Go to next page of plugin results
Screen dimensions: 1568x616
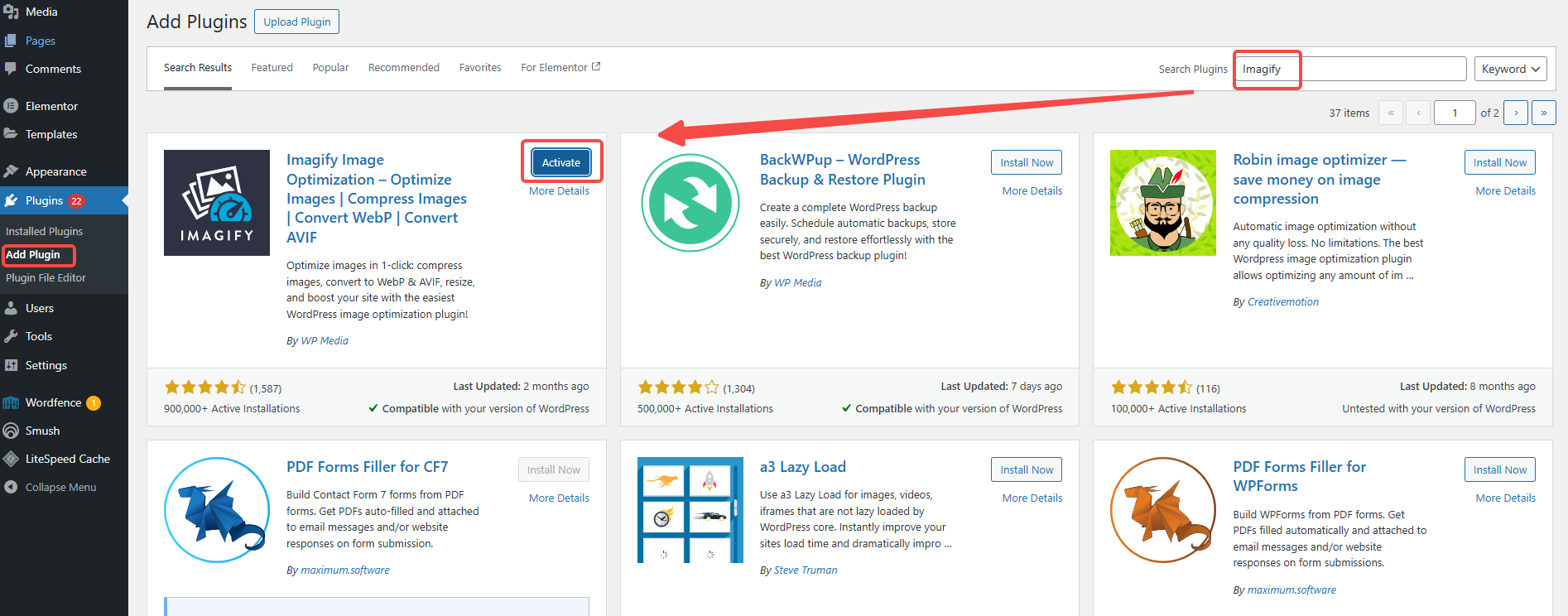coord(1515,113)
